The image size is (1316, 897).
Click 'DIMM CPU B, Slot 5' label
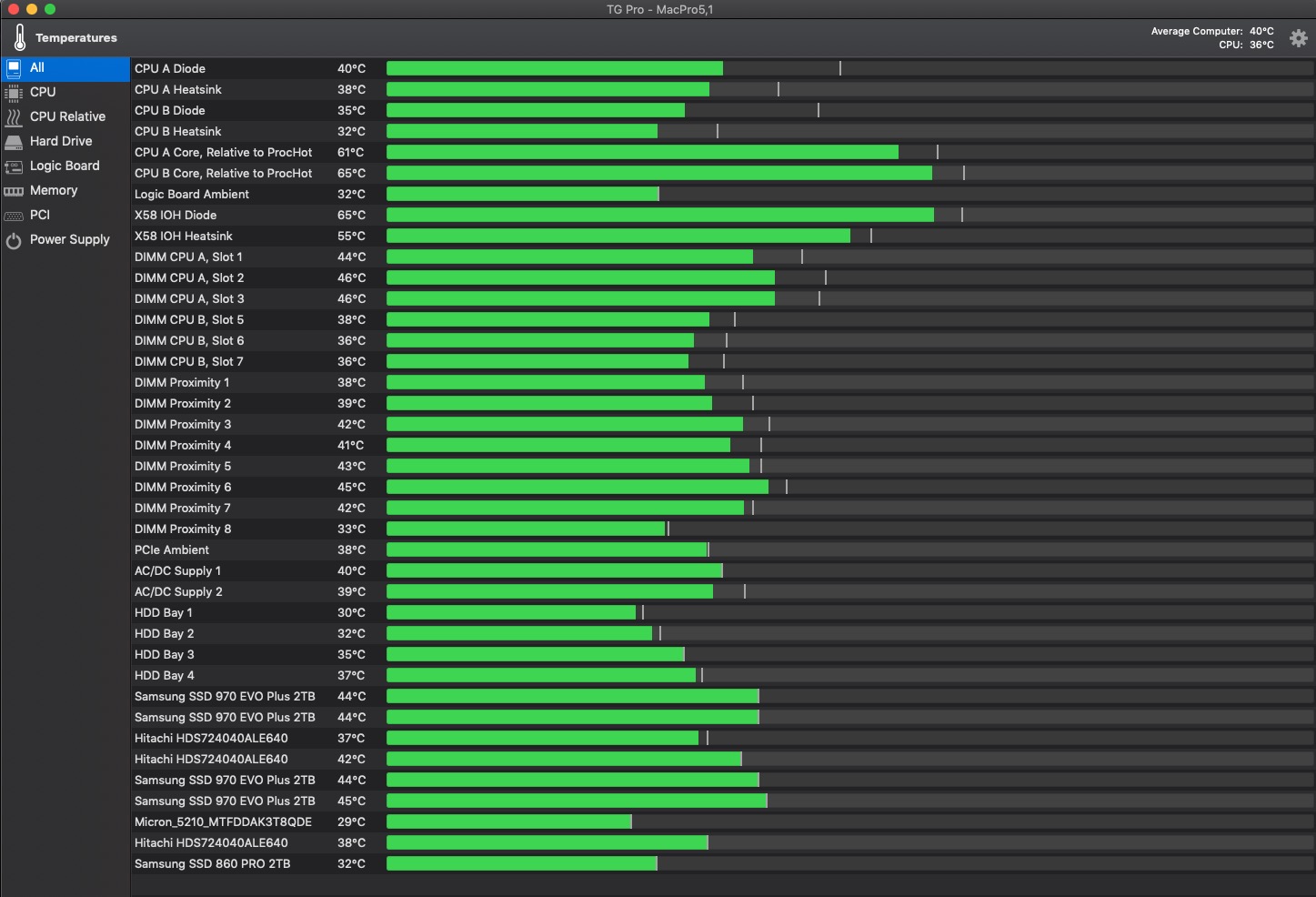tap(189, 319)
